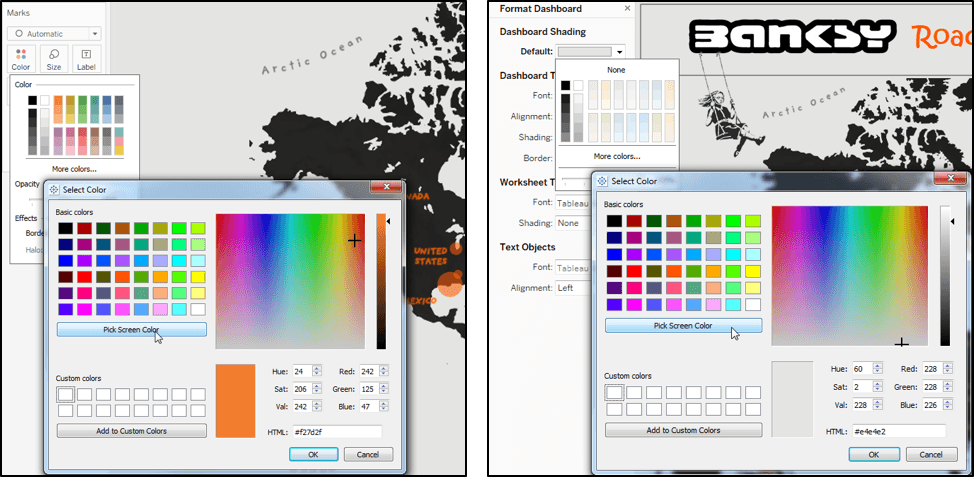Click the Format Dashboard pane title

tap(540, 9)
